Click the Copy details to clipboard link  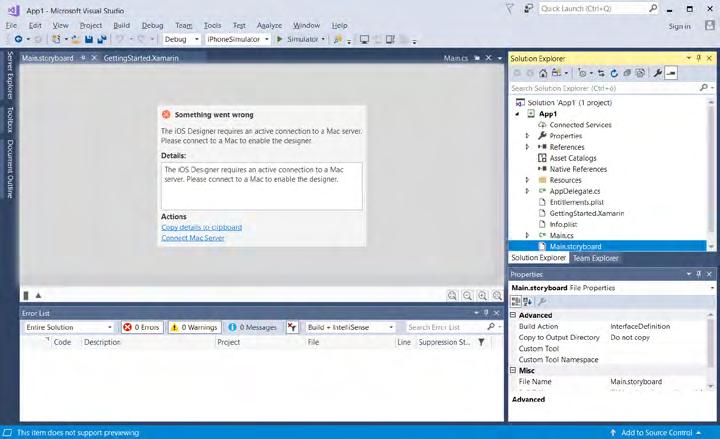[x=202, y=227]
